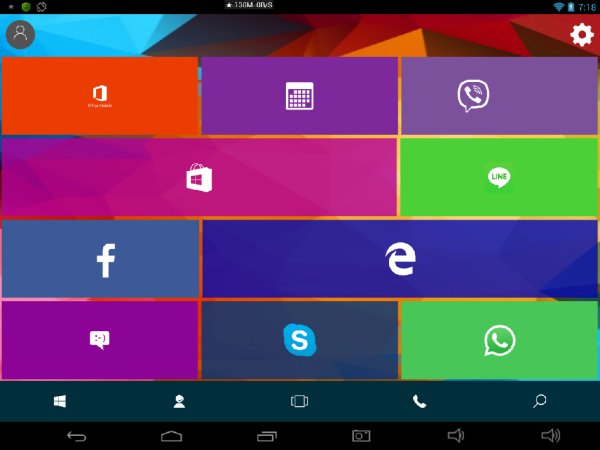Open Contacts person icon in dock
Screen dimensions: 600x450
click(x=179, y=401)
